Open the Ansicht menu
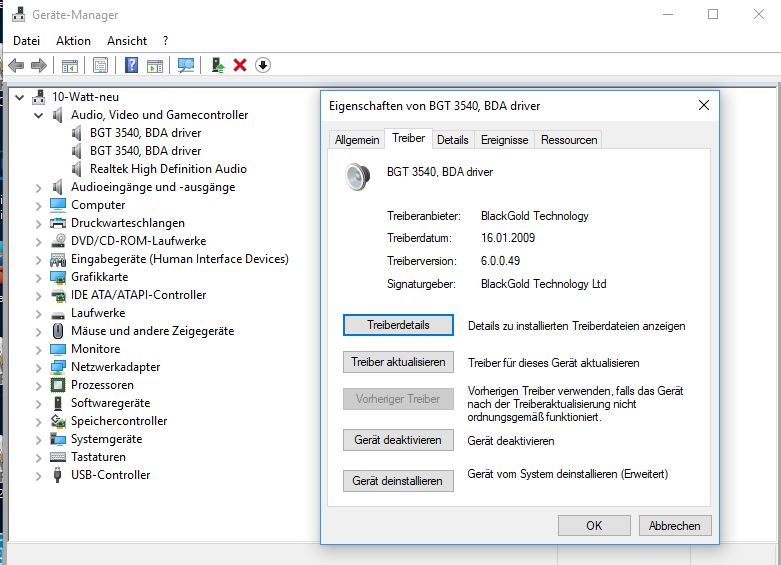The width and height of the screenshot is (781, 565). click(127, 41)
